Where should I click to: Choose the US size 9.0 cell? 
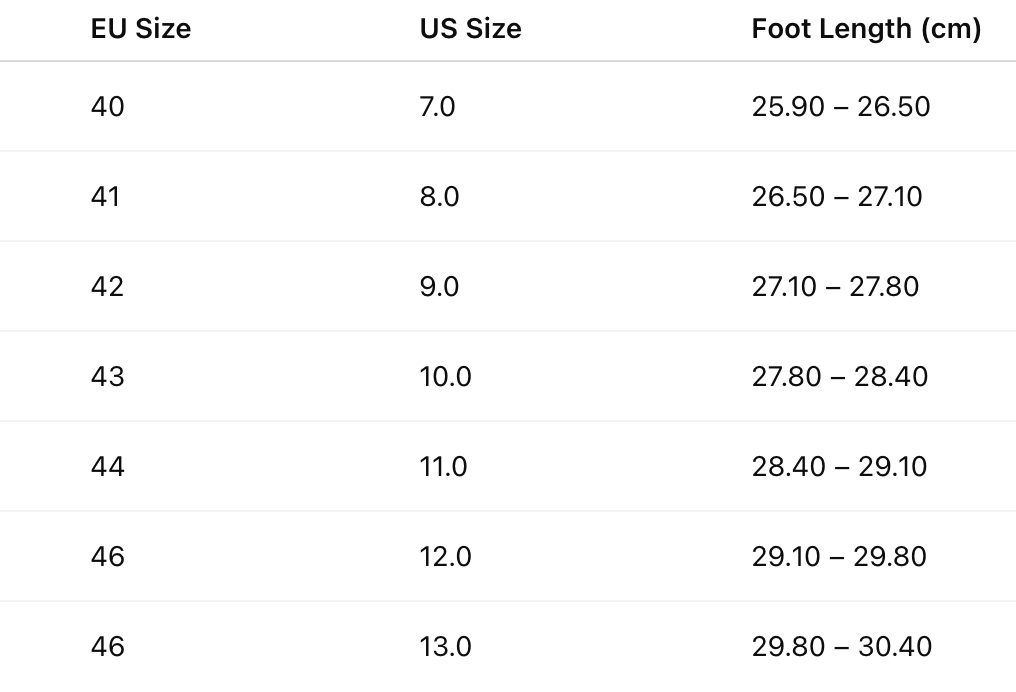pos(439,286)
